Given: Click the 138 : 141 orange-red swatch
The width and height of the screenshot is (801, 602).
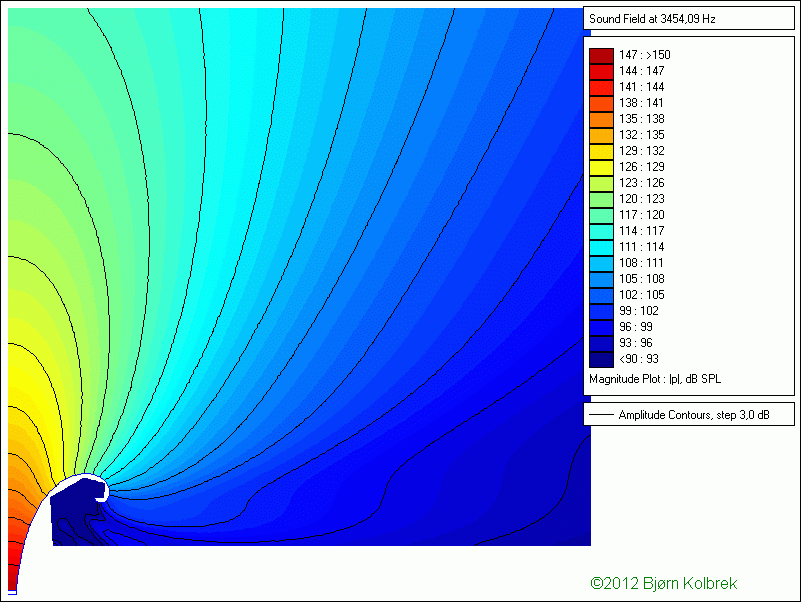Looking at the screenshot, I should pos(601,104).
